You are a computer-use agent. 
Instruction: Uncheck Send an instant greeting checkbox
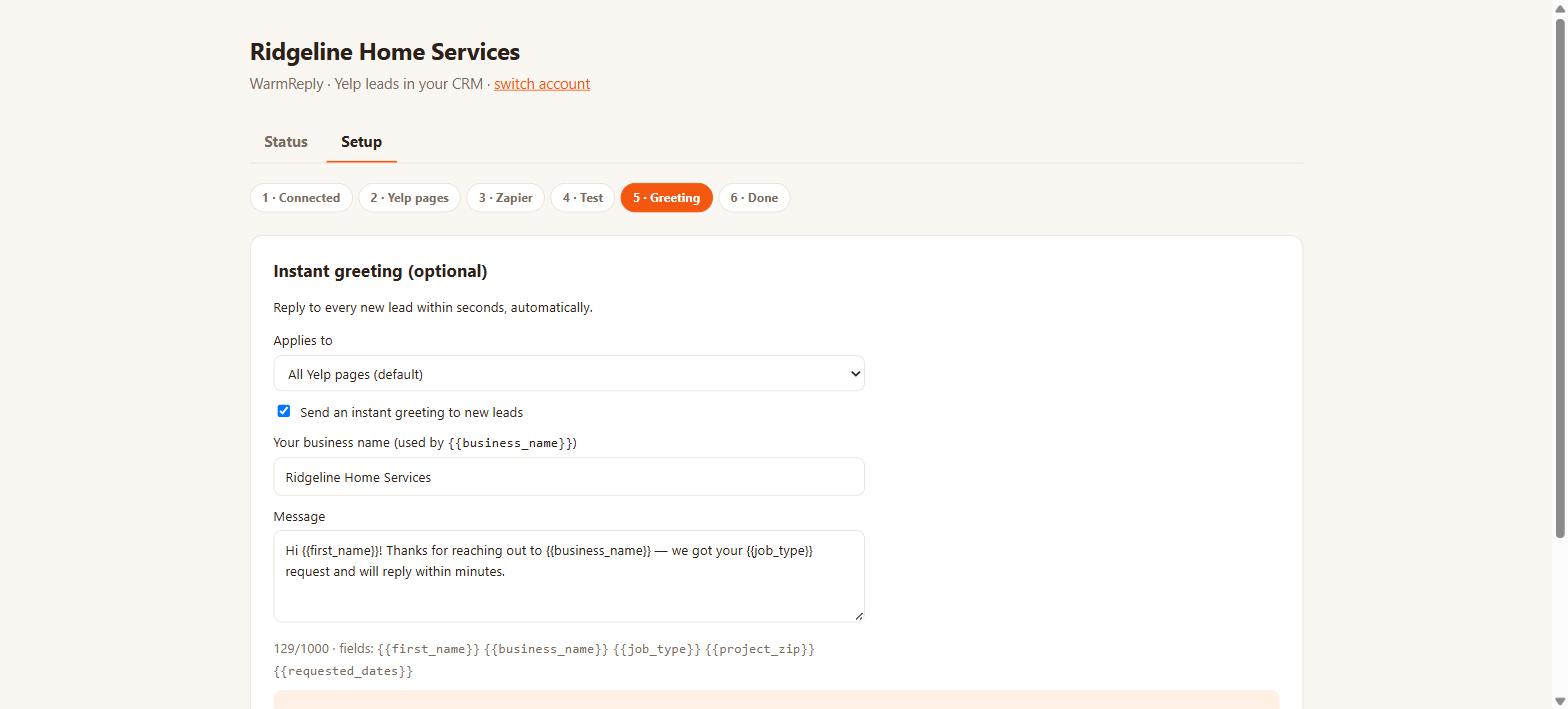pyautogui.click(x=284, y=411)
